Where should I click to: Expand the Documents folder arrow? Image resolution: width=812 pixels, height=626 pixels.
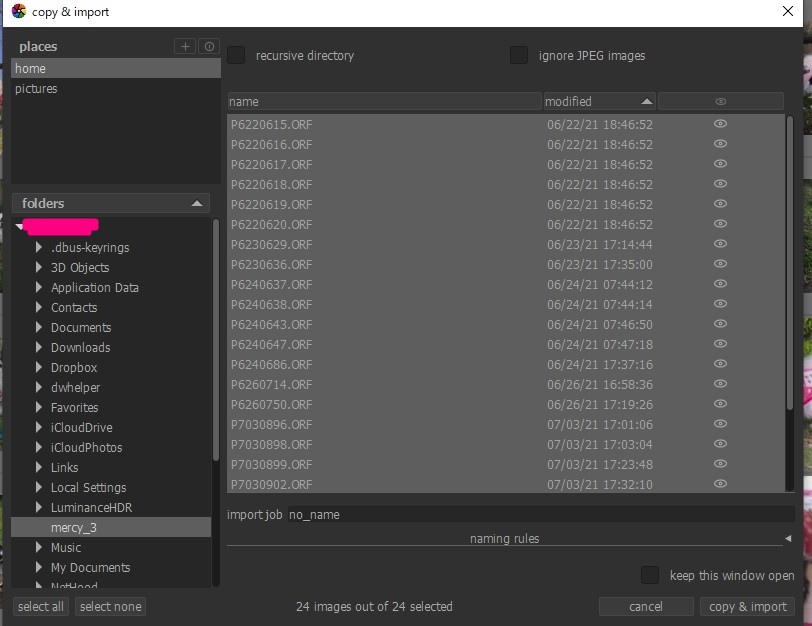pyautogui.click(x=39, y=327)
